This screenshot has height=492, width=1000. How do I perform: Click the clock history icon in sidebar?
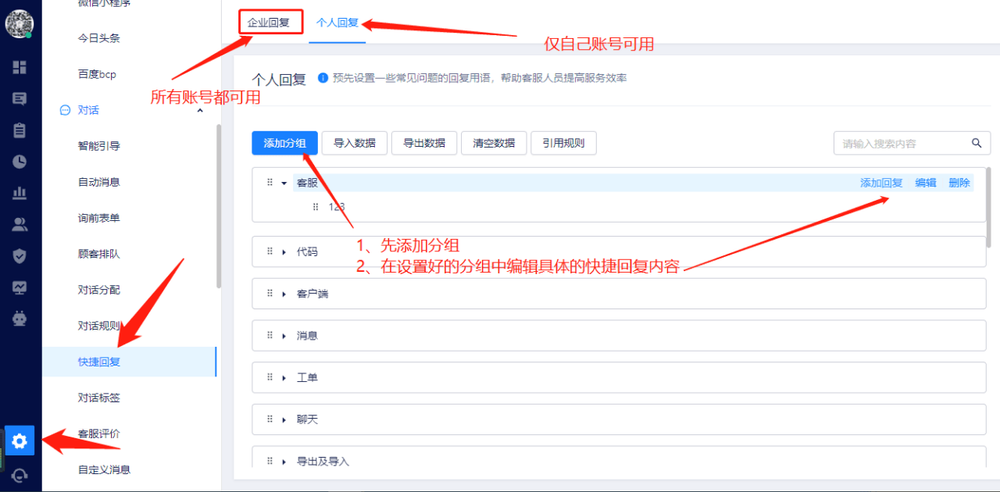click(19, 161)
